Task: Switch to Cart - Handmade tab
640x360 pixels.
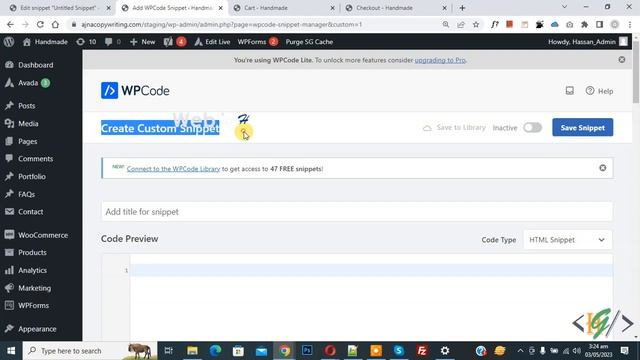Action: (x=282, y=8)
